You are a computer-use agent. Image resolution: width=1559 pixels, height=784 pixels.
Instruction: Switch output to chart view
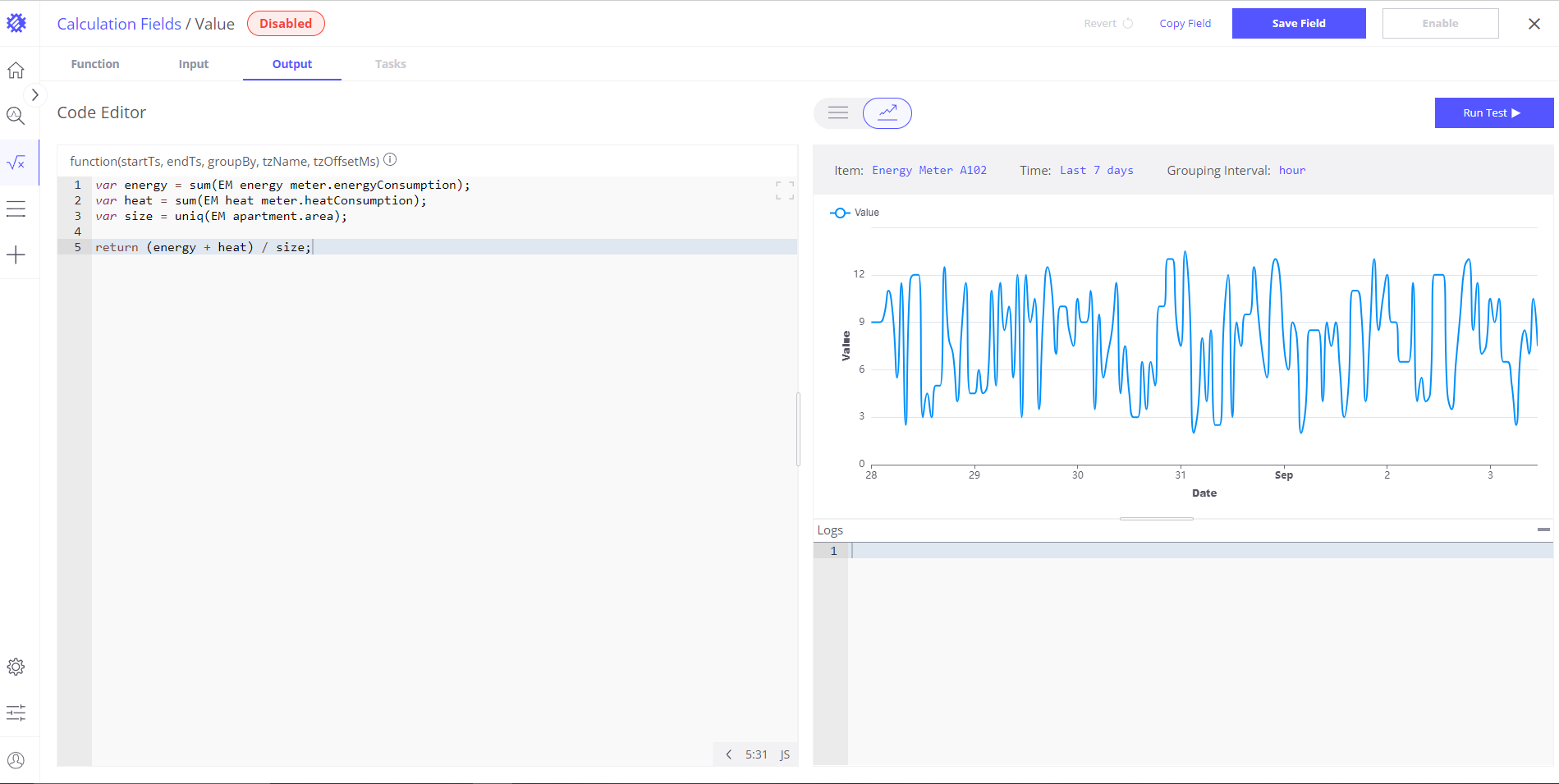click(887, 113)
